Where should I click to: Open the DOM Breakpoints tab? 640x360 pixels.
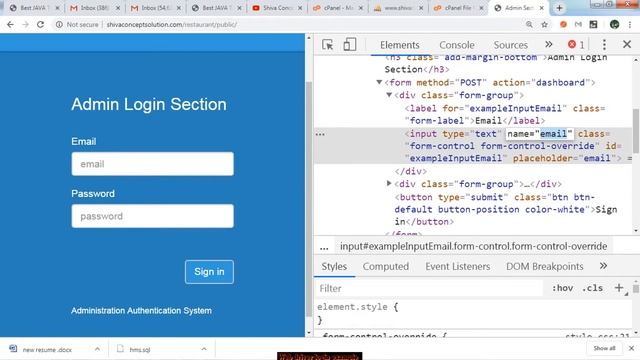[x=544, y=267]
